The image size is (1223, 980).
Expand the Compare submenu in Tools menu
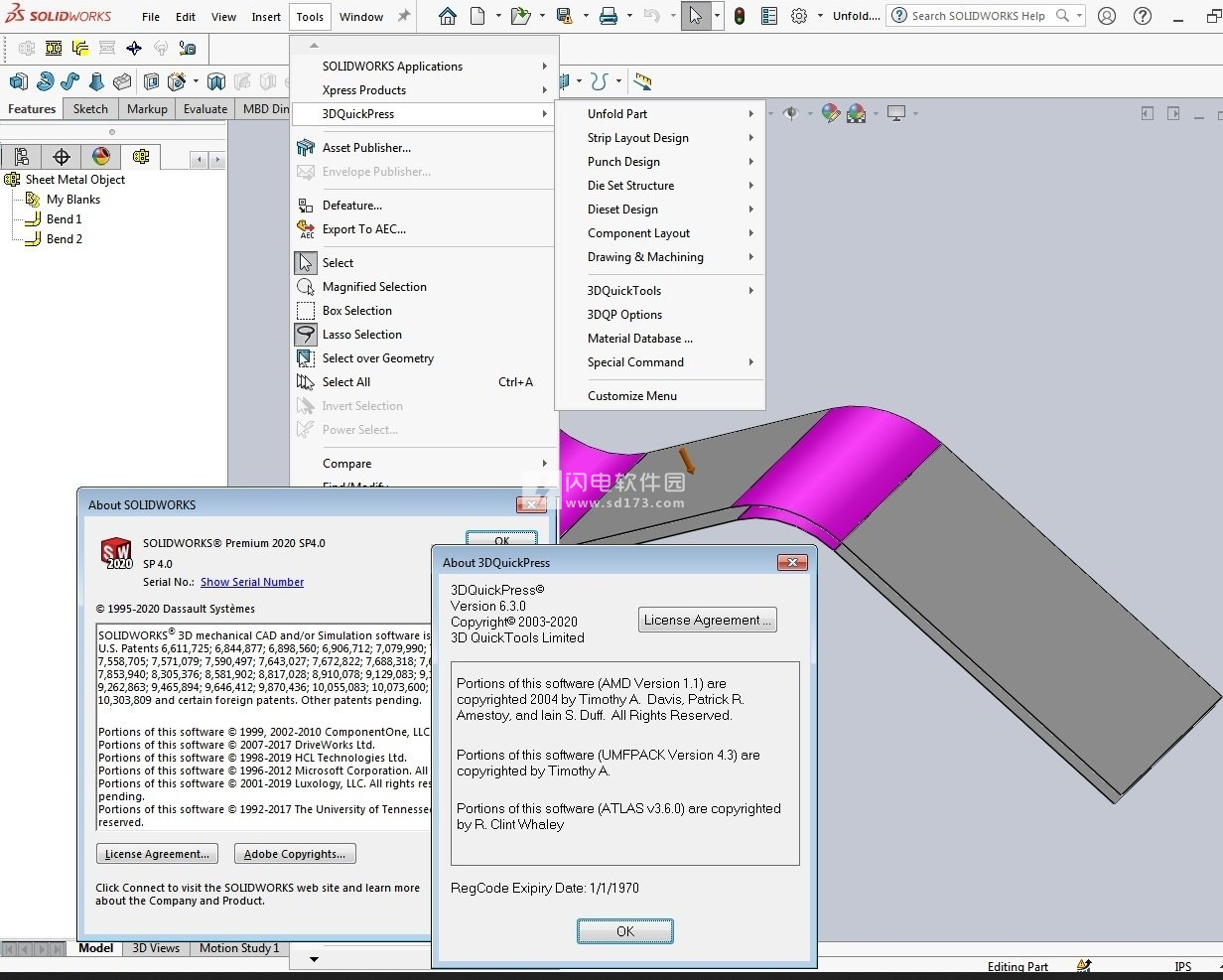[426, 464]
